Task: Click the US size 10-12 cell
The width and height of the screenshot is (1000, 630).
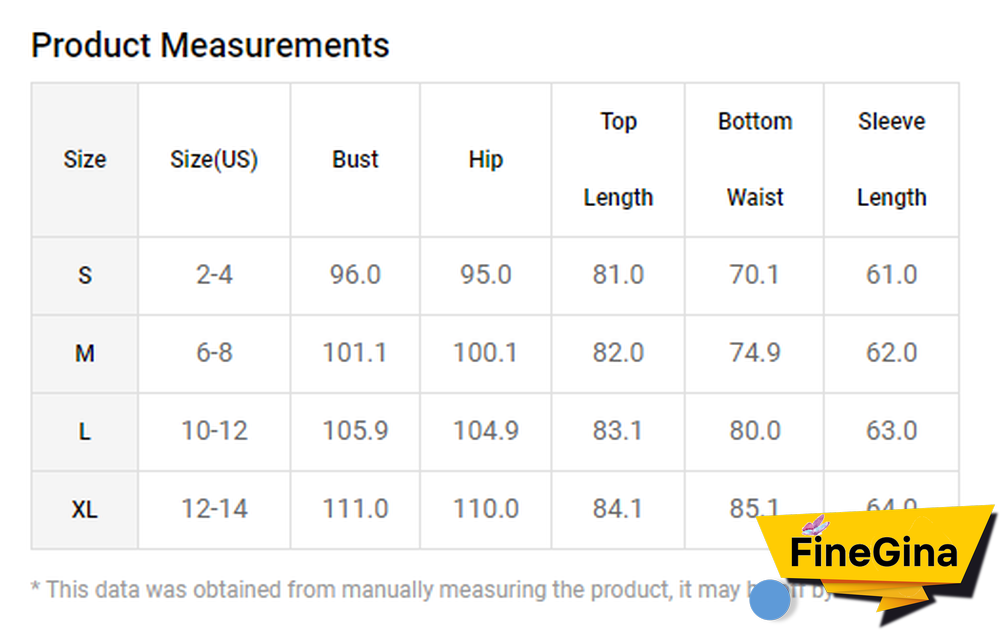Action: [214, 431]
